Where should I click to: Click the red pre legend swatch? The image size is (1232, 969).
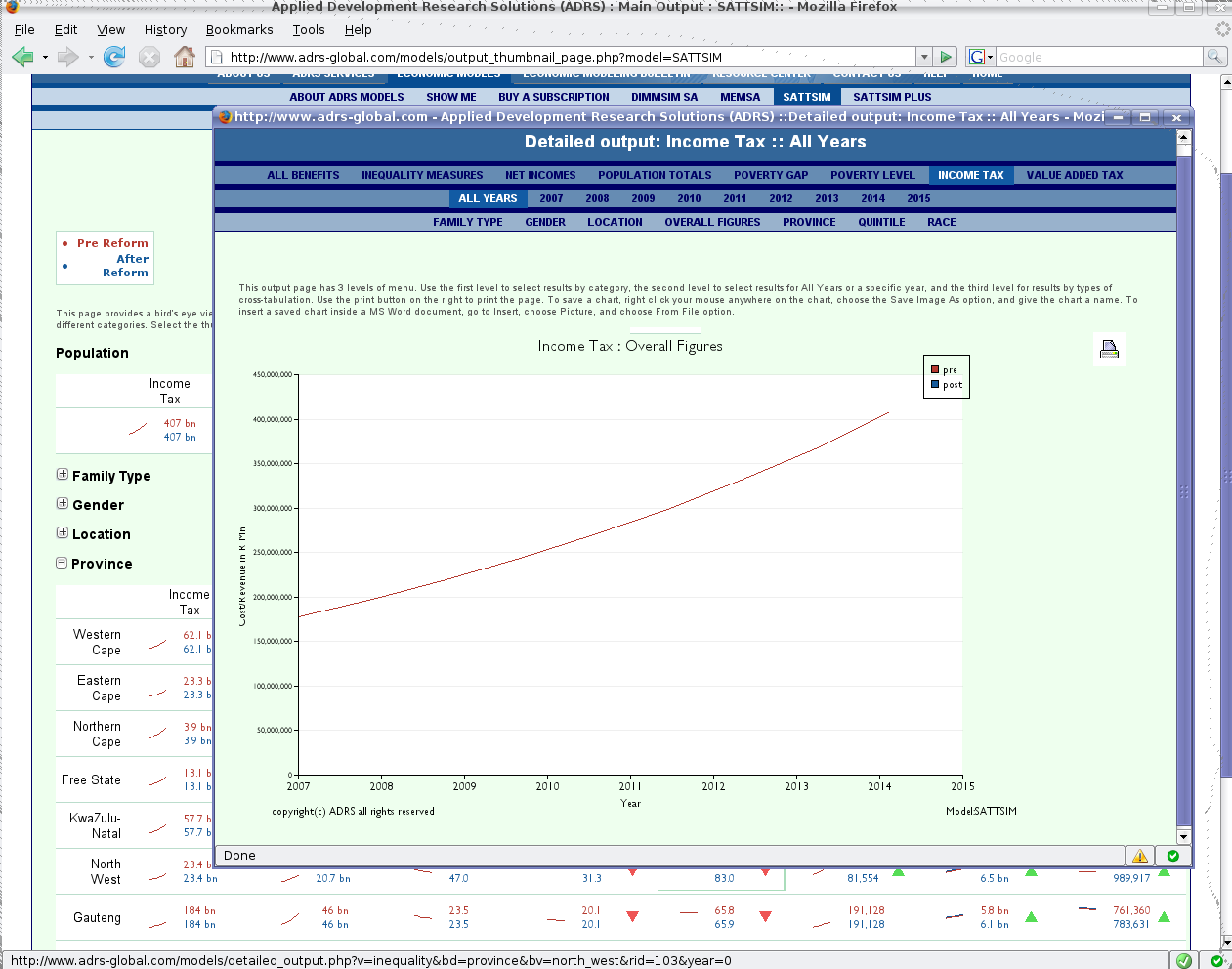coord(935,369)
